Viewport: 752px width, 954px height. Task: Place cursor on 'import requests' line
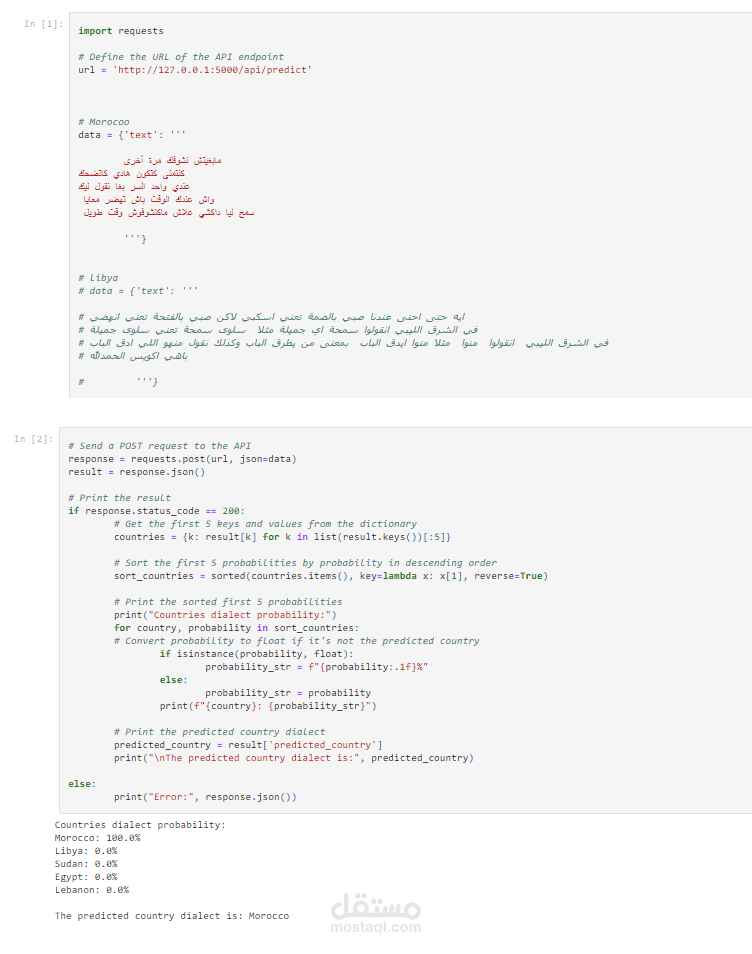[x=120, y=31]
